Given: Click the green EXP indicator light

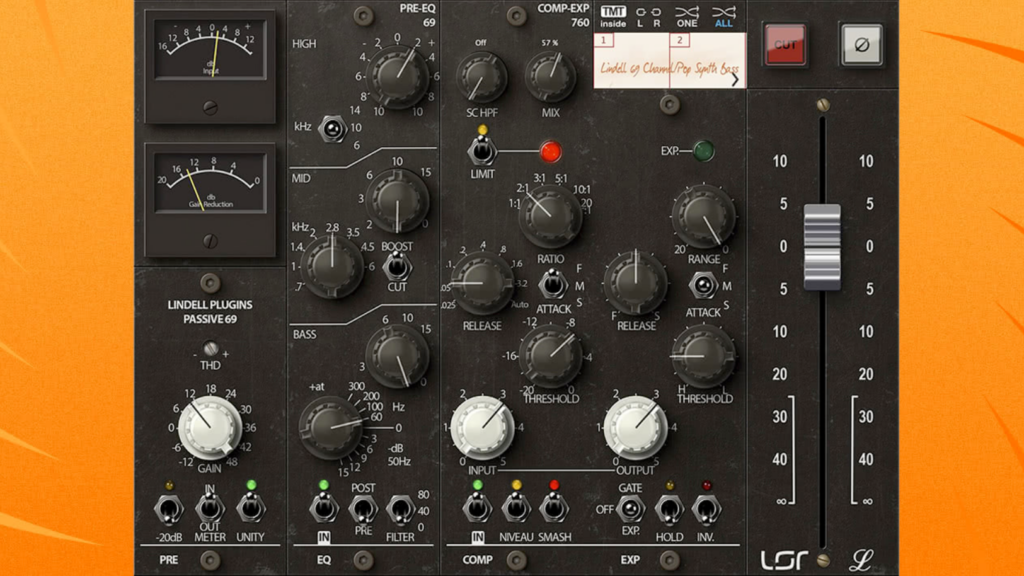Looking at the screenshot, I should pos(703,152).
